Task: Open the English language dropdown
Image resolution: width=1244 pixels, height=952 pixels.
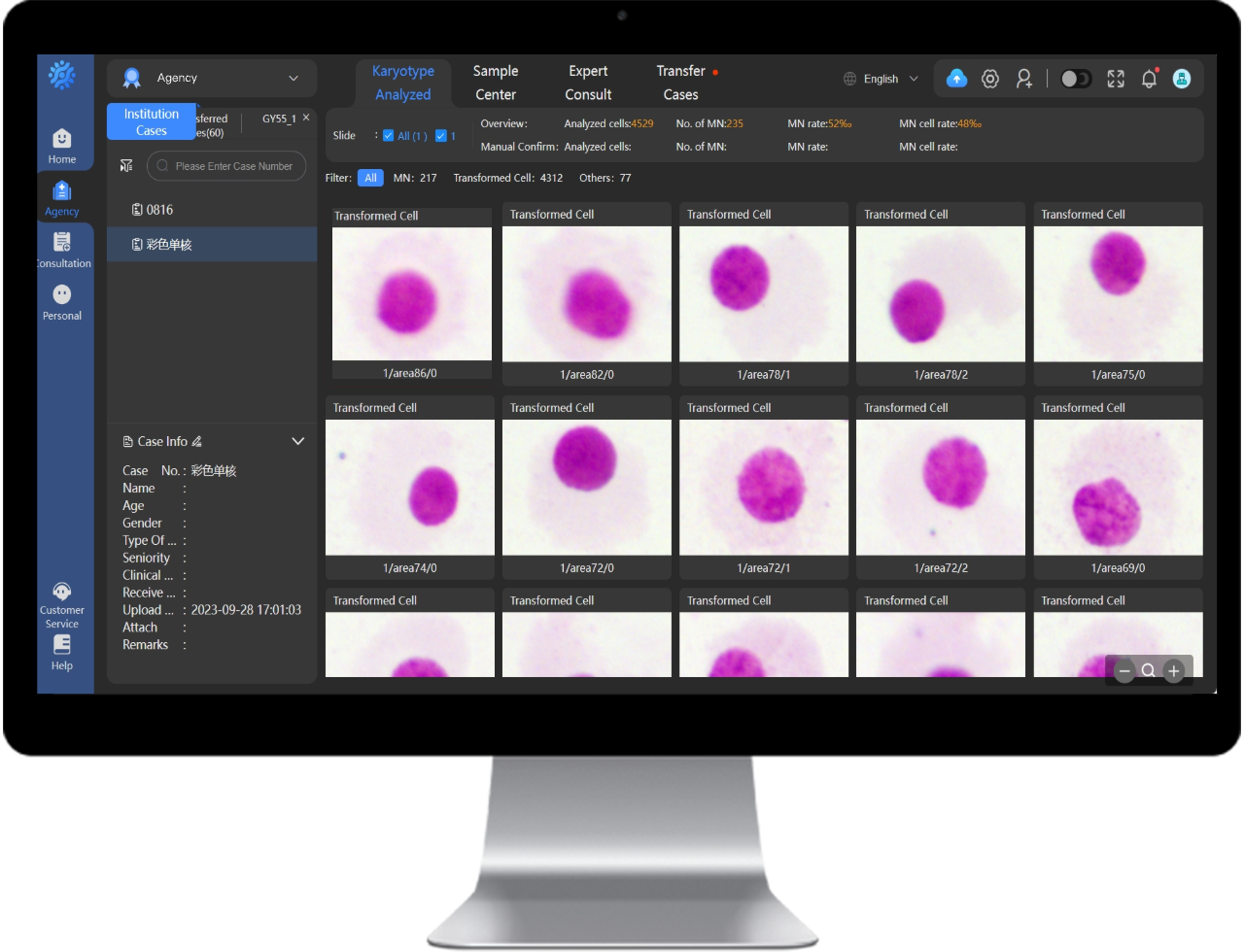Action: click(x=881, y=79)
